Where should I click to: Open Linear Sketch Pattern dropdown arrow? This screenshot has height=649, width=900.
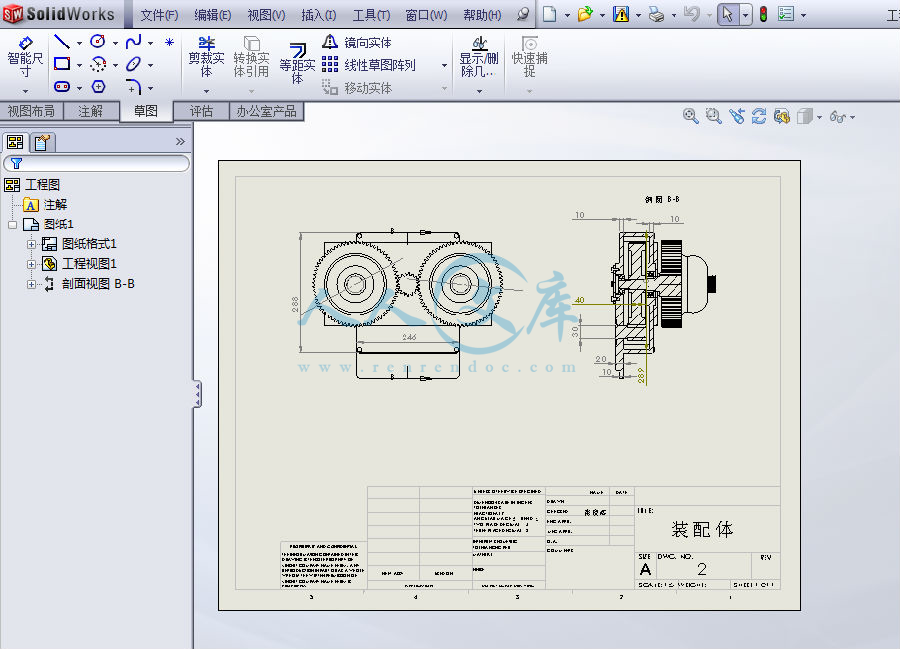[444, 65]
